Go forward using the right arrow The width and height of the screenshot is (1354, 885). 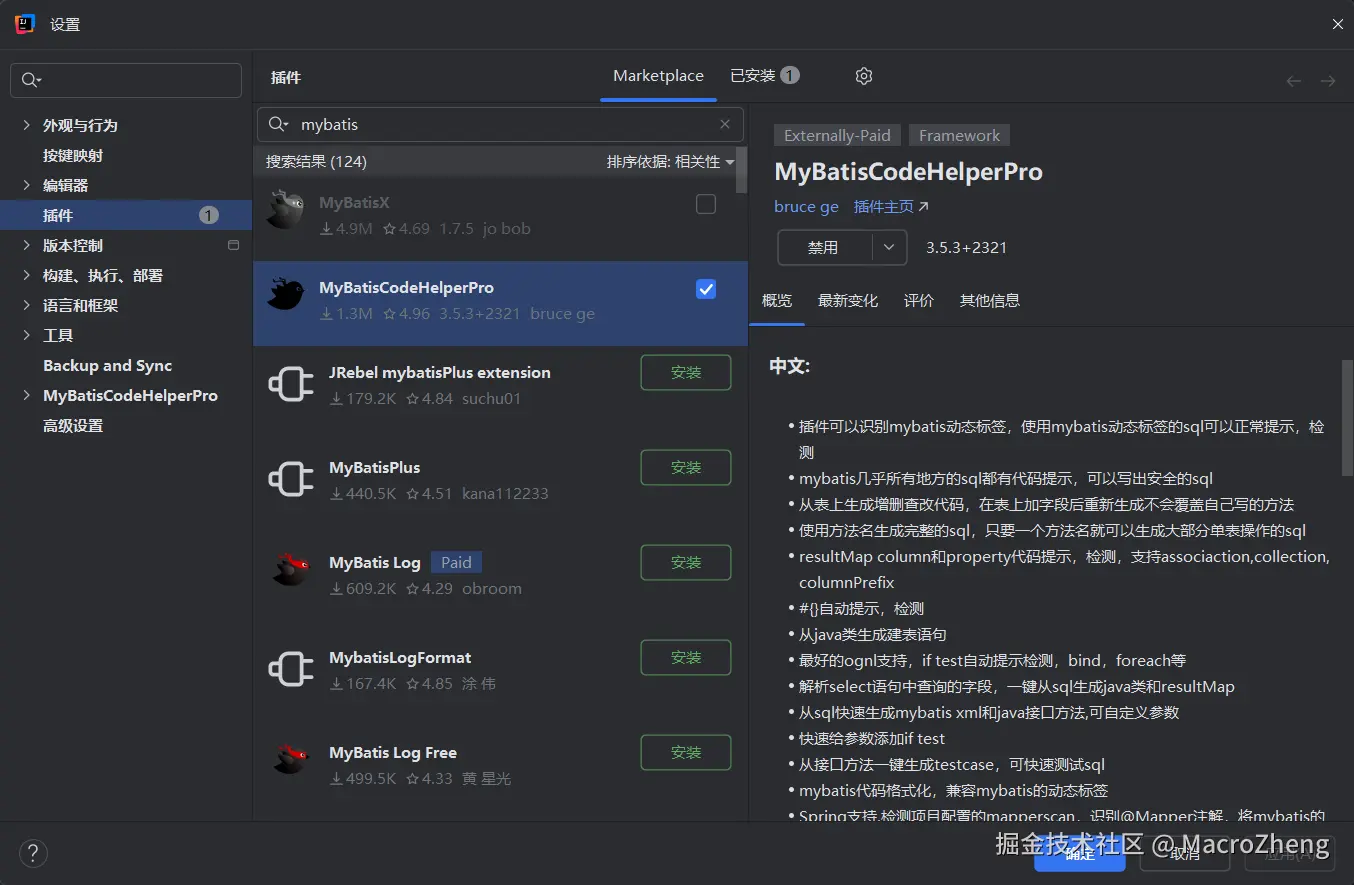pos(1328,81)
